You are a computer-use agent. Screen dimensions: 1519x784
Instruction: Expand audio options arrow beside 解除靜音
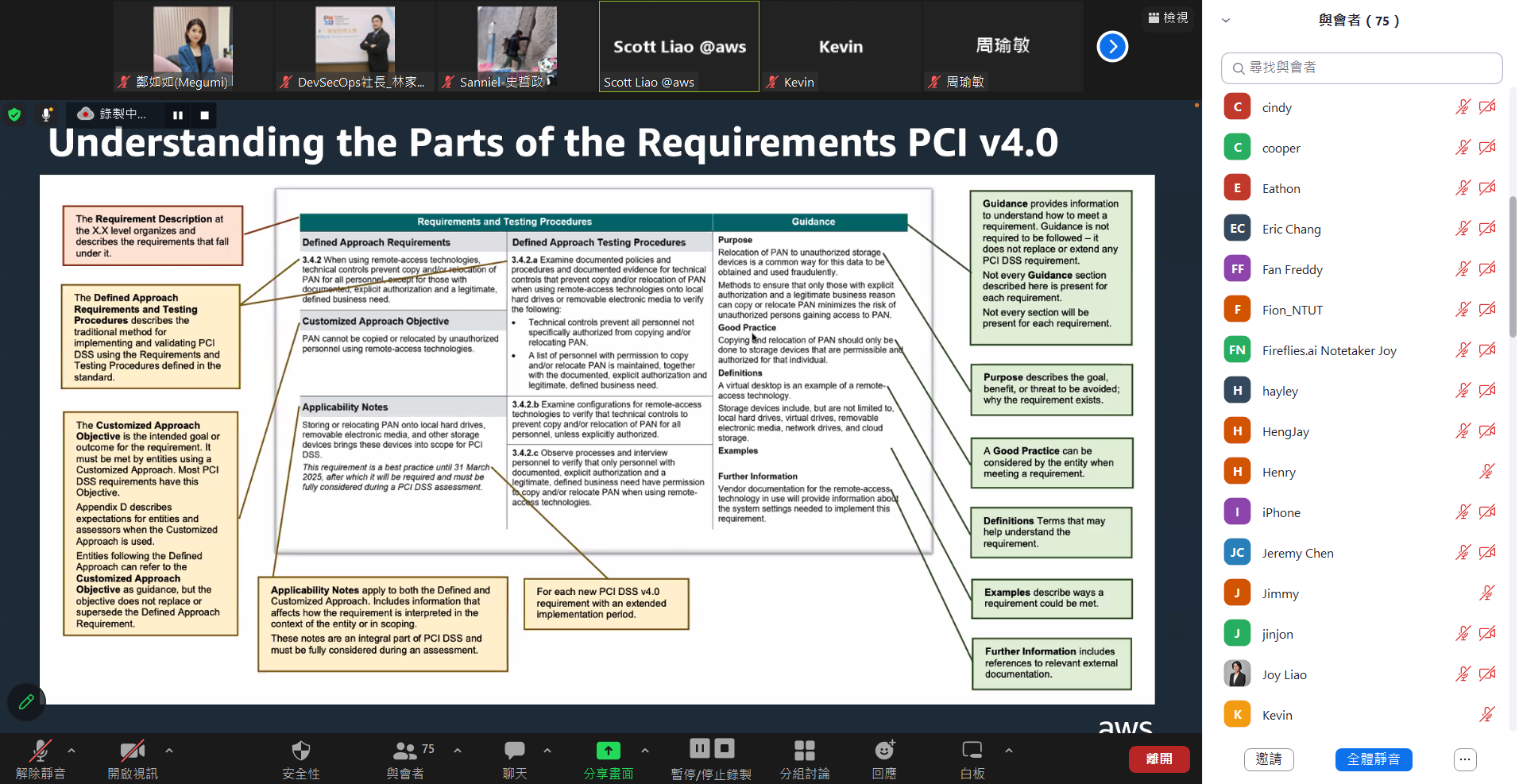(x=72, y=750)
